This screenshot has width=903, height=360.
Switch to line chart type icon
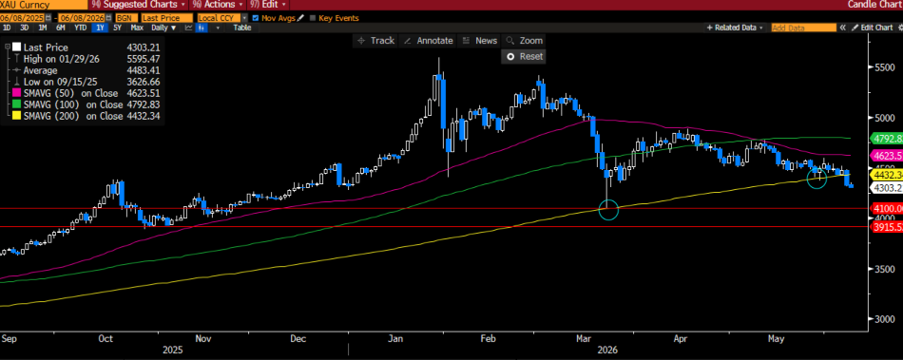[x=188, y=28]
